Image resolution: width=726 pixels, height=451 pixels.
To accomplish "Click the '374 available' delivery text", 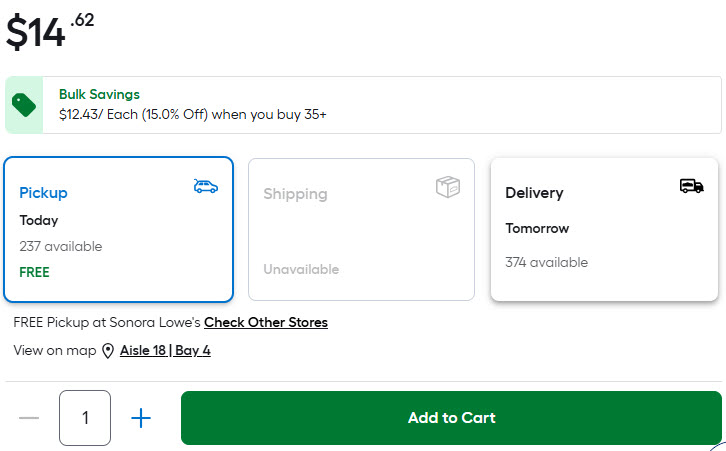I will click(546, 262).
